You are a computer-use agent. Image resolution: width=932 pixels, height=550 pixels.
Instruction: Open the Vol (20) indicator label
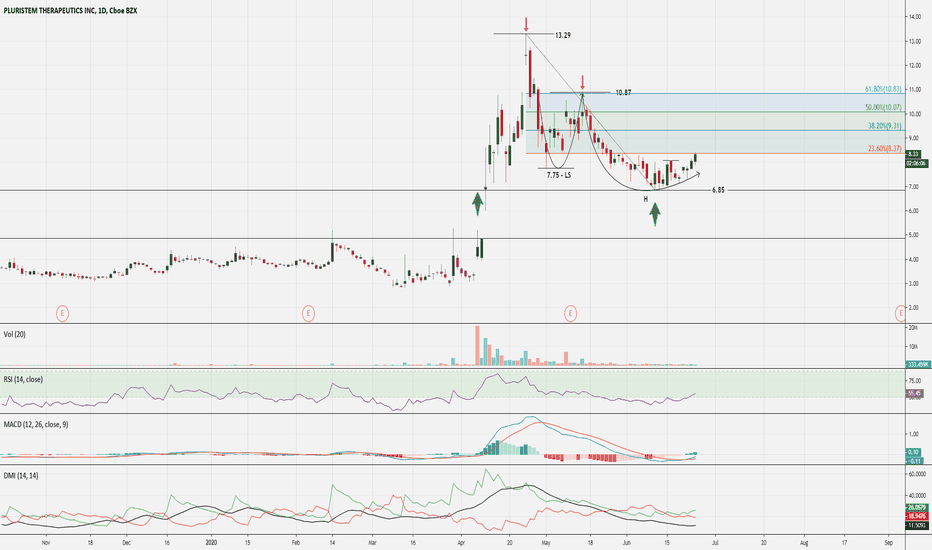(x=15, y=334)
